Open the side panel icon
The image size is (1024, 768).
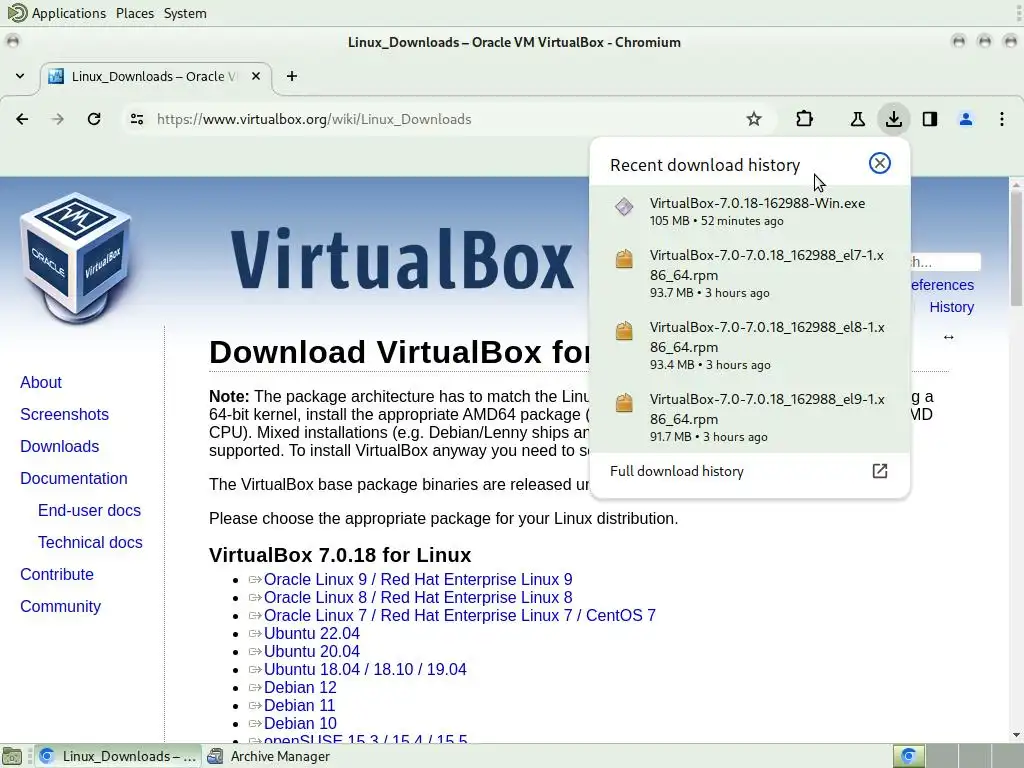930,119
